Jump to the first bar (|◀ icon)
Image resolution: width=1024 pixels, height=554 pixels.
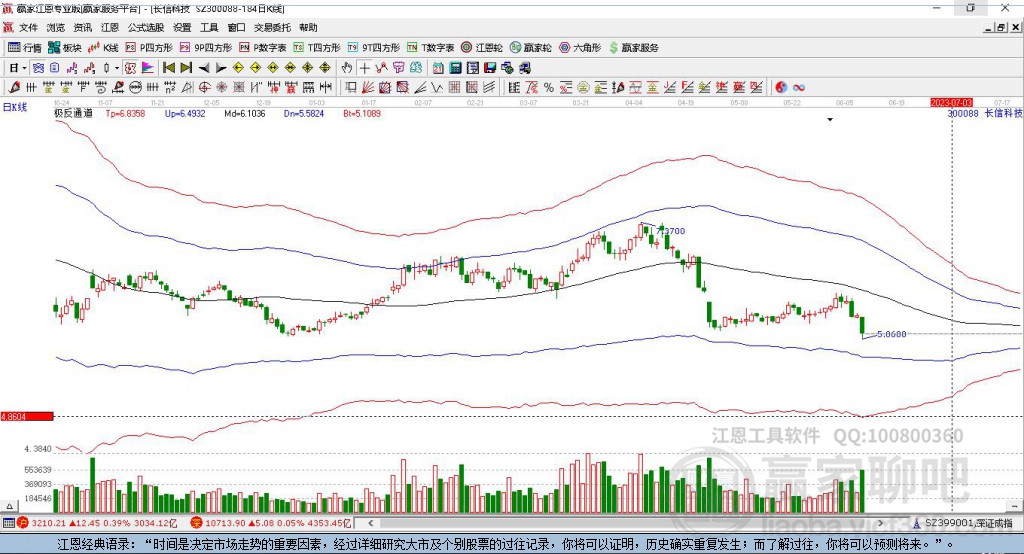tap(168, 68)
